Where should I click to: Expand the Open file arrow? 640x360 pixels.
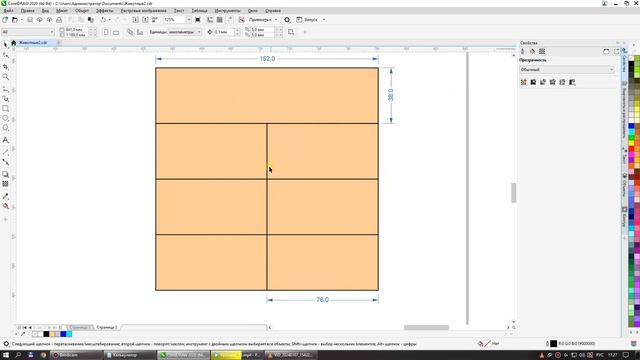[x=21, y=20]
